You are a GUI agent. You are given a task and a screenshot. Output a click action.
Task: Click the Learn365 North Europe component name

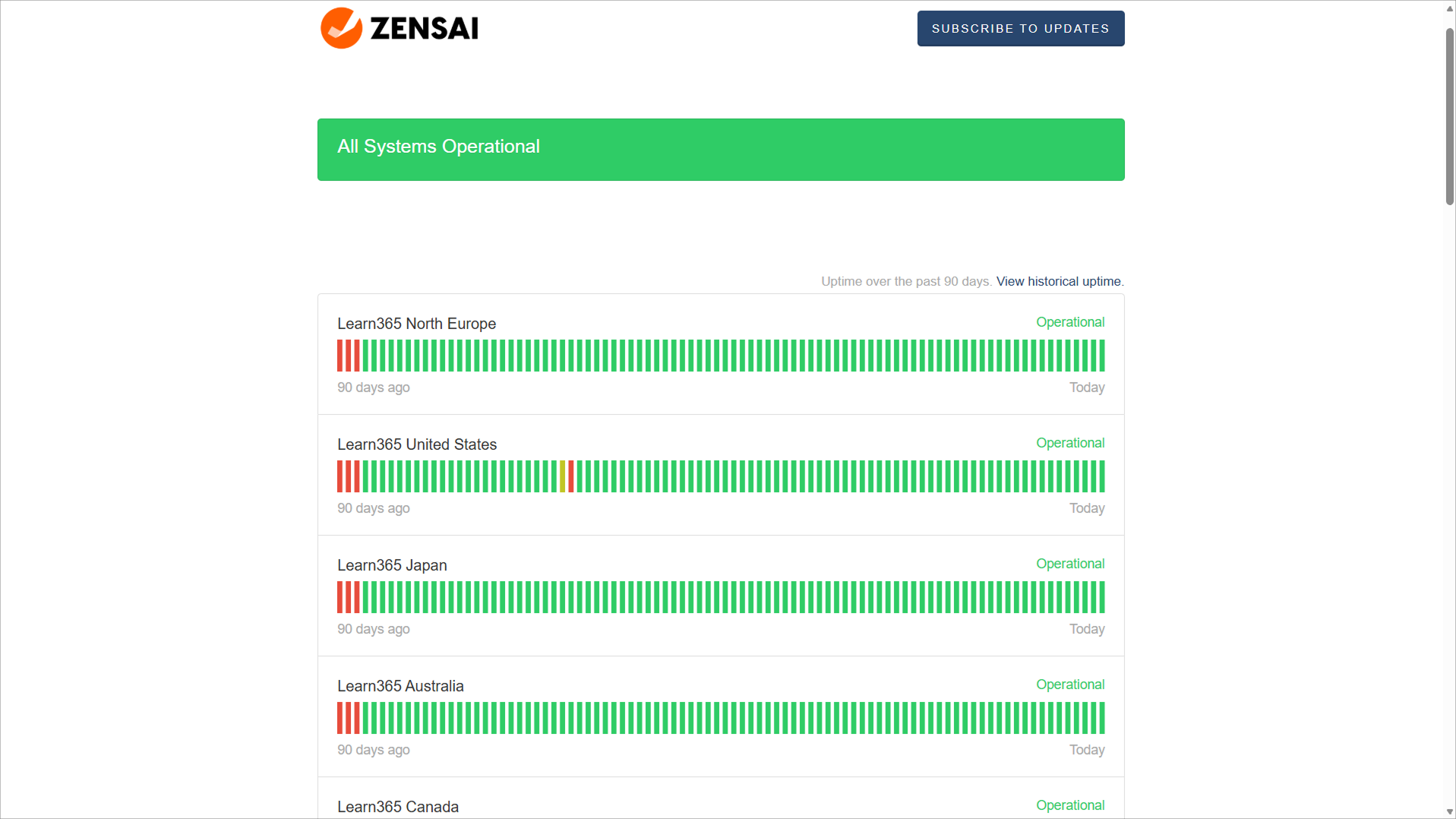coord(416,324)
